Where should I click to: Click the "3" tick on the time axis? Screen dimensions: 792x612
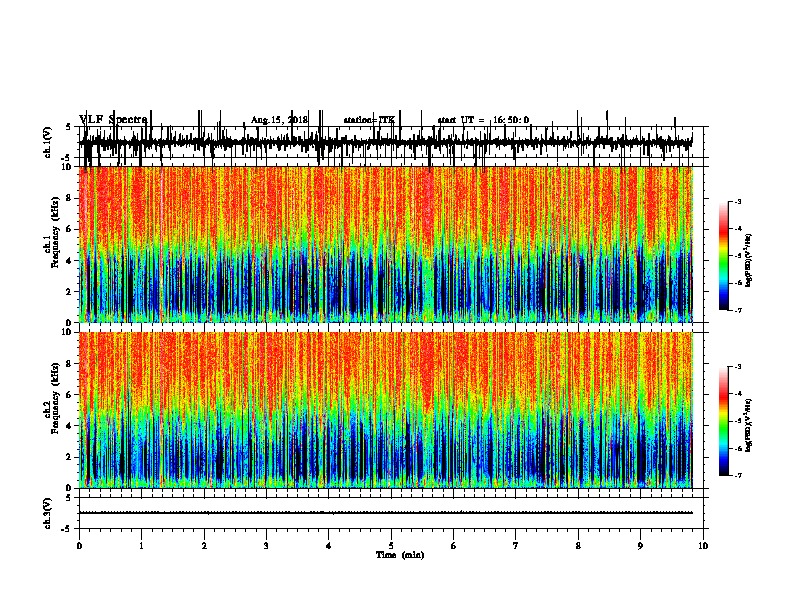click(266, 546)
